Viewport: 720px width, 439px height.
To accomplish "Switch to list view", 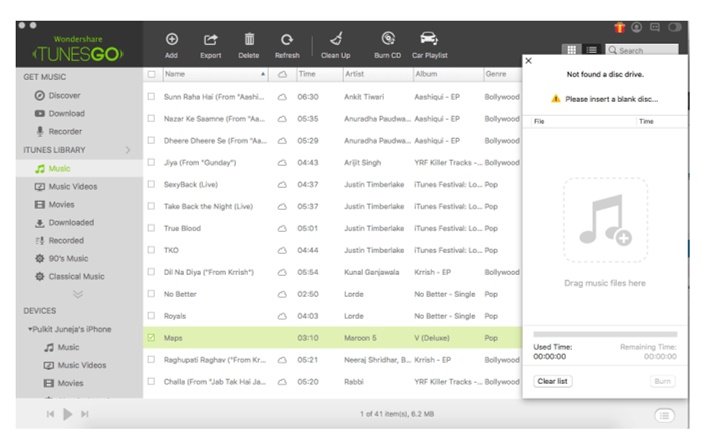I will coord(591,50).
